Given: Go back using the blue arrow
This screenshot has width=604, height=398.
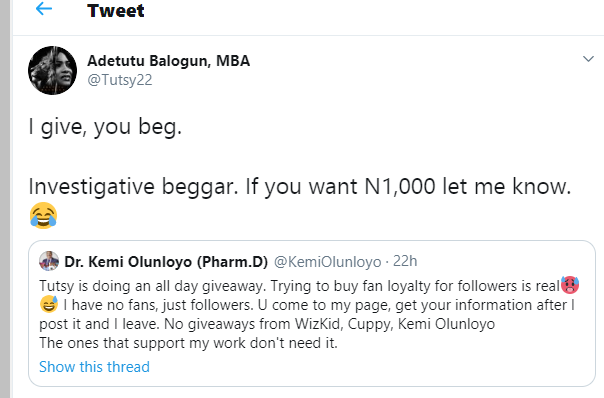Looking at the screenshot, I should click(x=44, y=9).
